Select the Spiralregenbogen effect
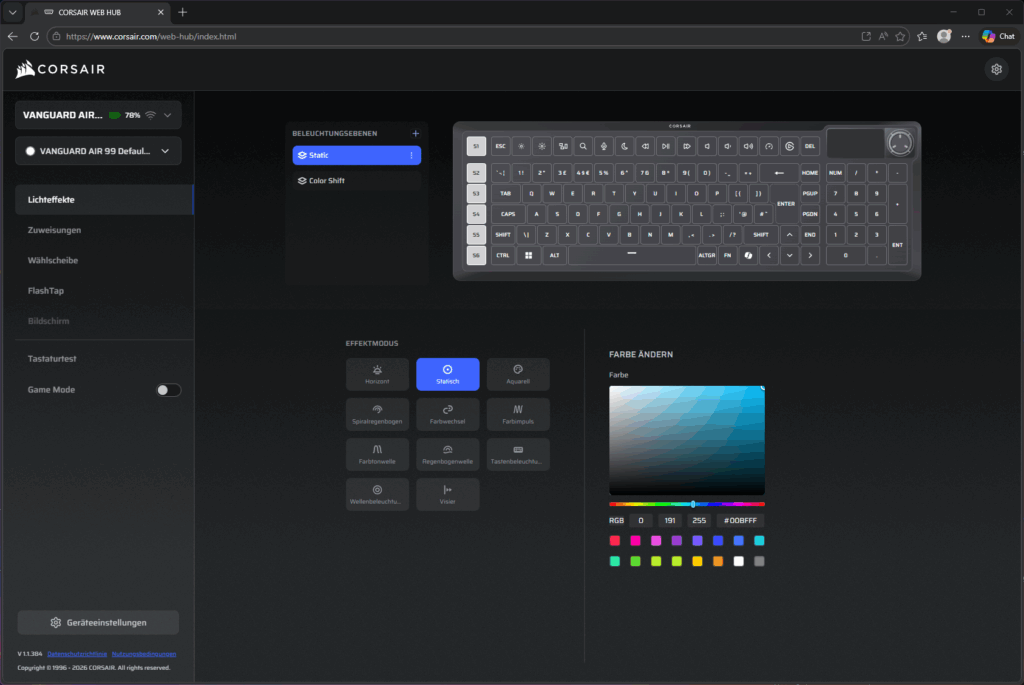The image size is (1024, 685). tap(377, 414)
